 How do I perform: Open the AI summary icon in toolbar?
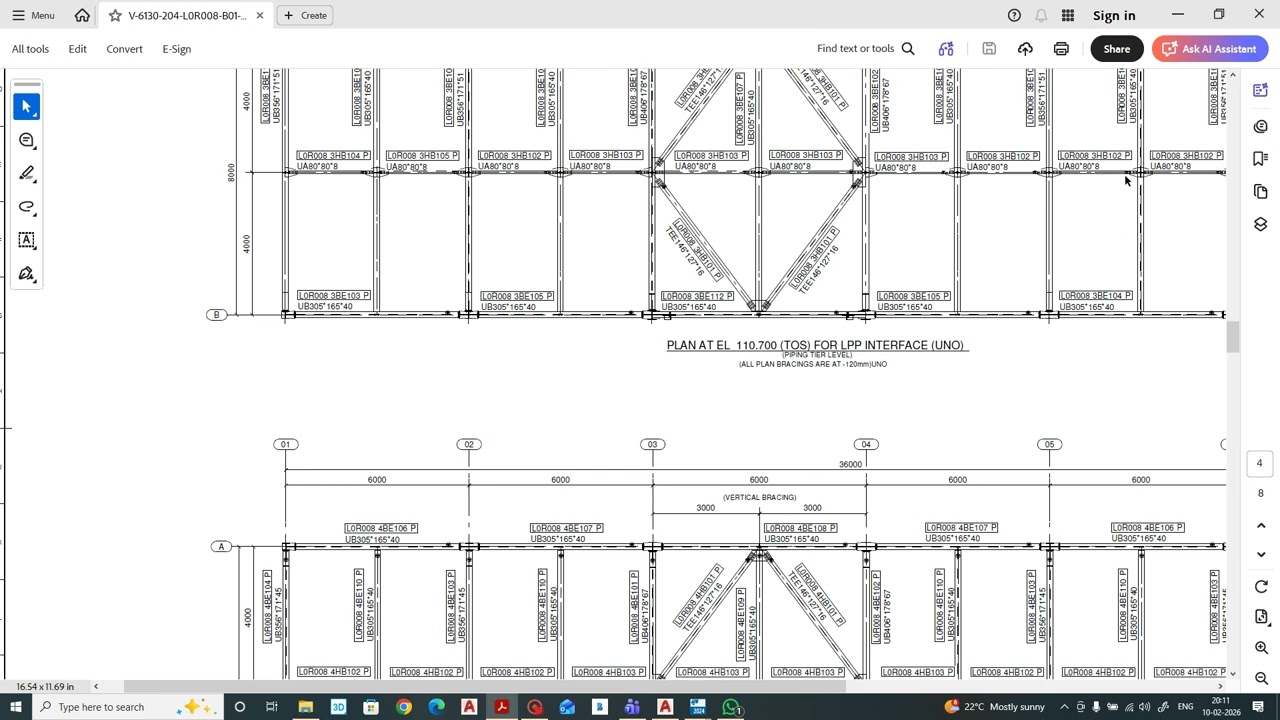946,49
